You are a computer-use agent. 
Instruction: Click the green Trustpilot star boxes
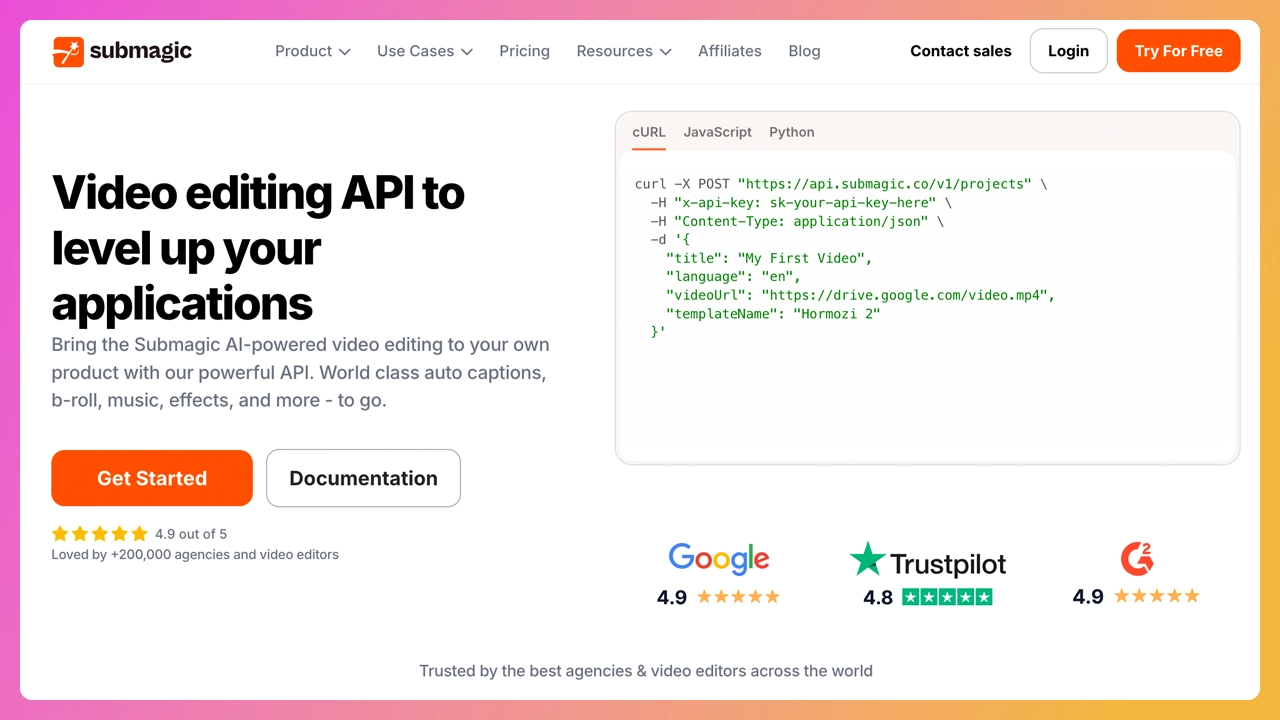click(x=947, y=597)
